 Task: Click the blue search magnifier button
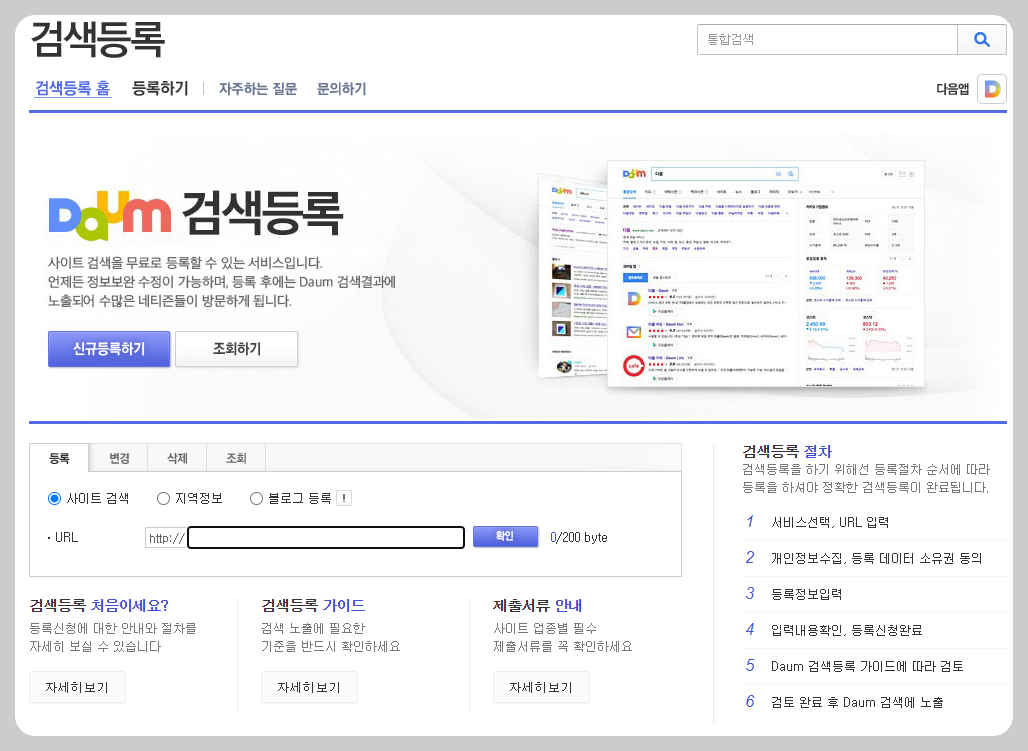click(x=981, y=39)
